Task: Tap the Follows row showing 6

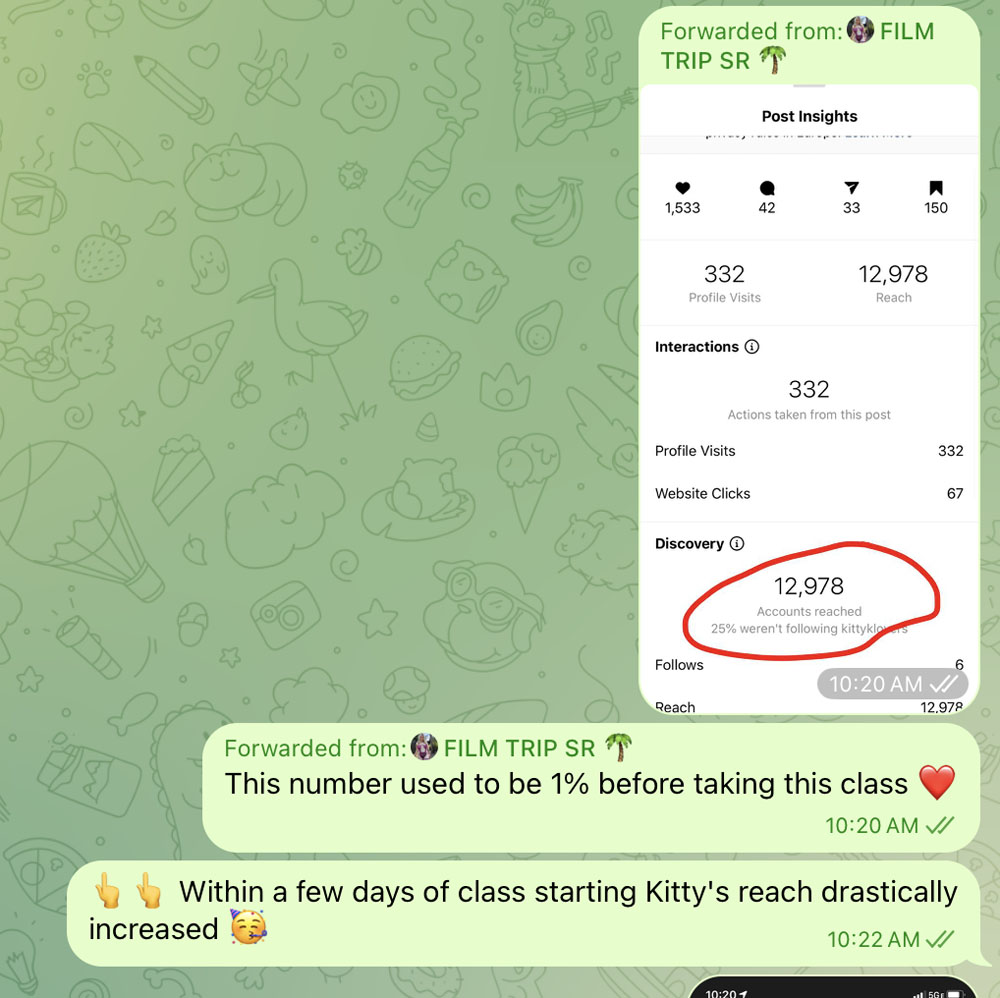Action: (x=809, y=664)
